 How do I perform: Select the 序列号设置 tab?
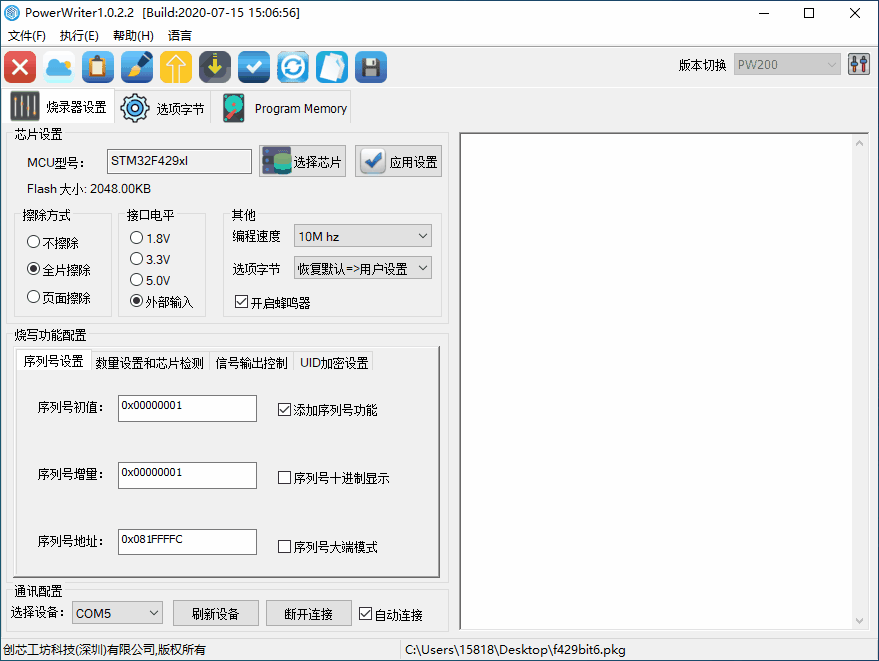[53, 361]
